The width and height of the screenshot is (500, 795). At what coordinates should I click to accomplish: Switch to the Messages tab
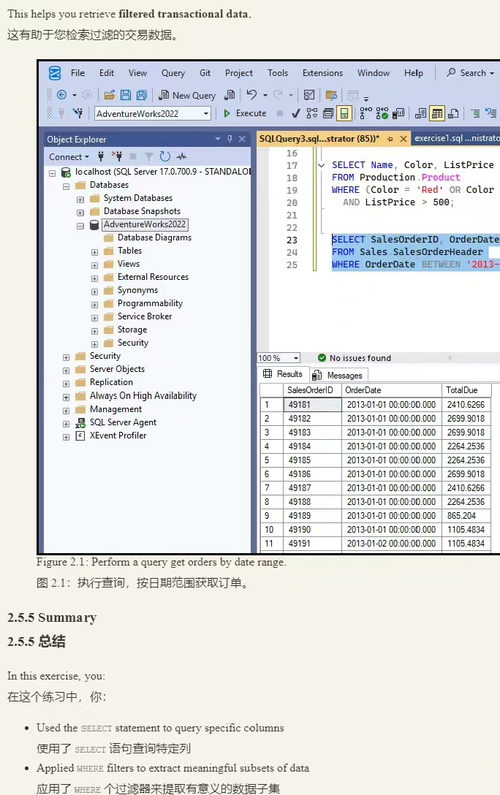[338, 375]
